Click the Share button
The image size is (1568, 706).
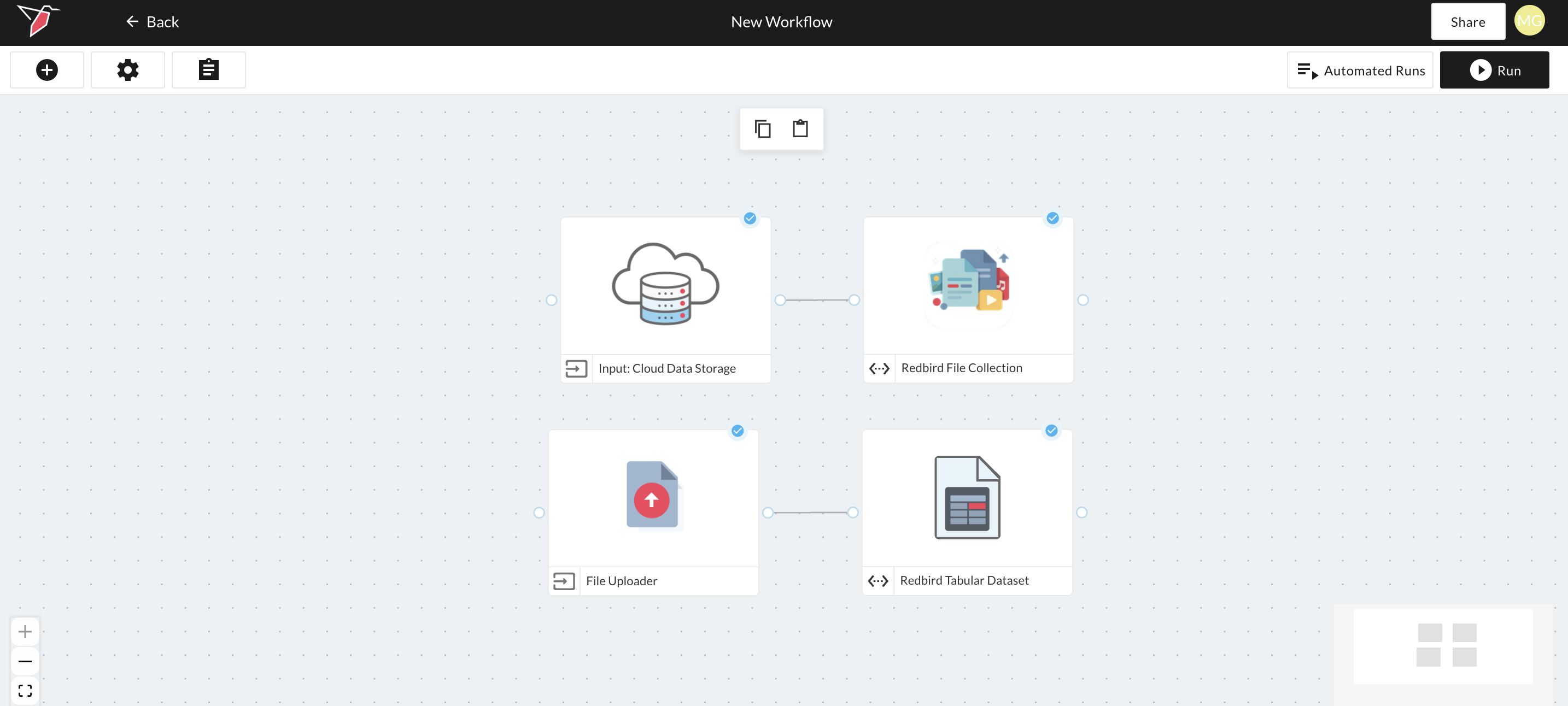point(1467,22)
